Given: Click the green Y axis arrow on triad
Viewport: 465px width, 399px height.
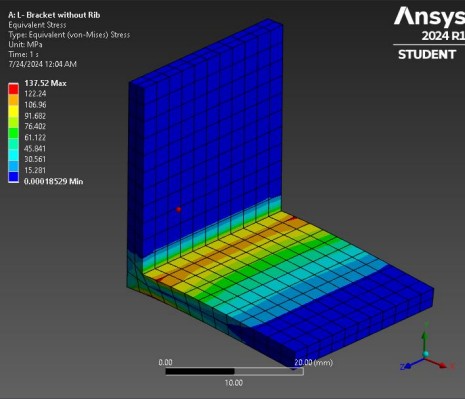Looking at the screenshot, I should [x=425, y=341].
